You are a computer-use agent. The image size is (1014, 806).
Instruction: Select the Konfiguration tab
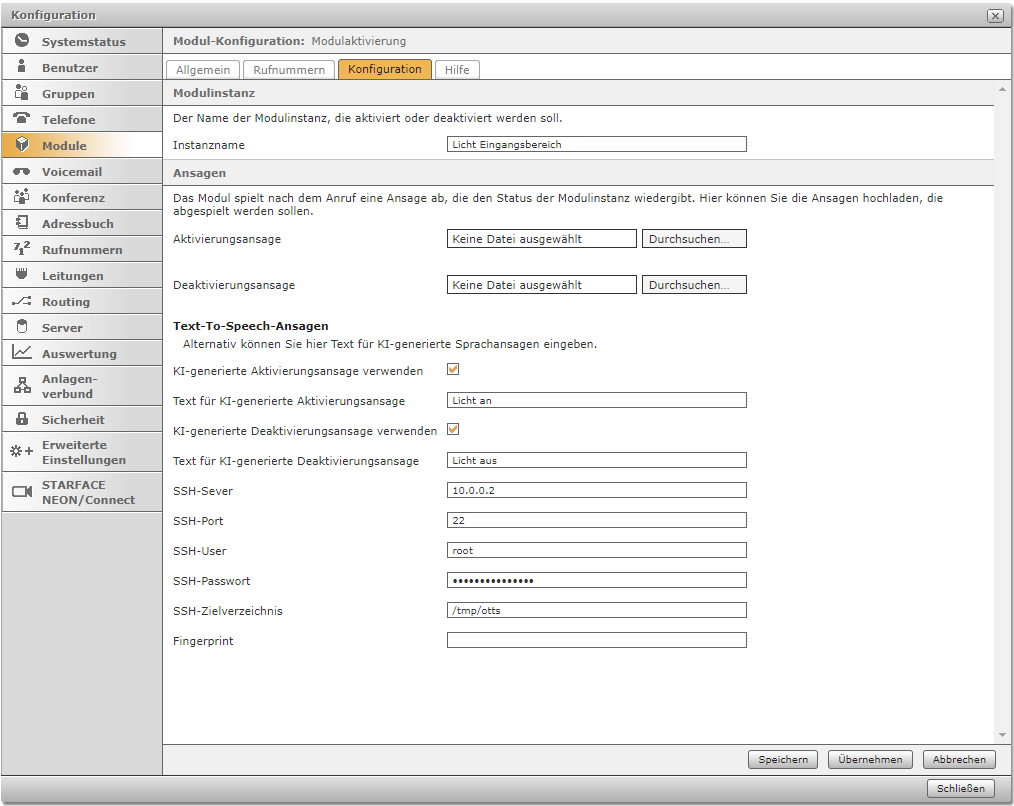(385, 69)
